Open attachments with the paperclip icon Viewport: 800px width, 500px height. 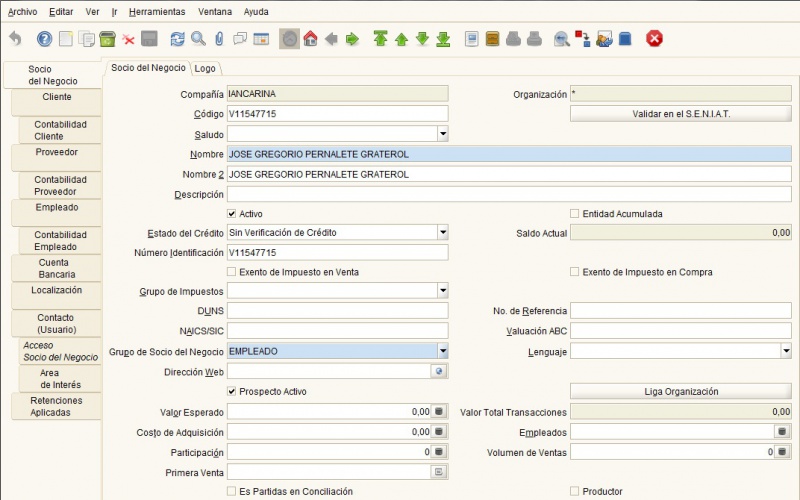[x=219, y=39]
